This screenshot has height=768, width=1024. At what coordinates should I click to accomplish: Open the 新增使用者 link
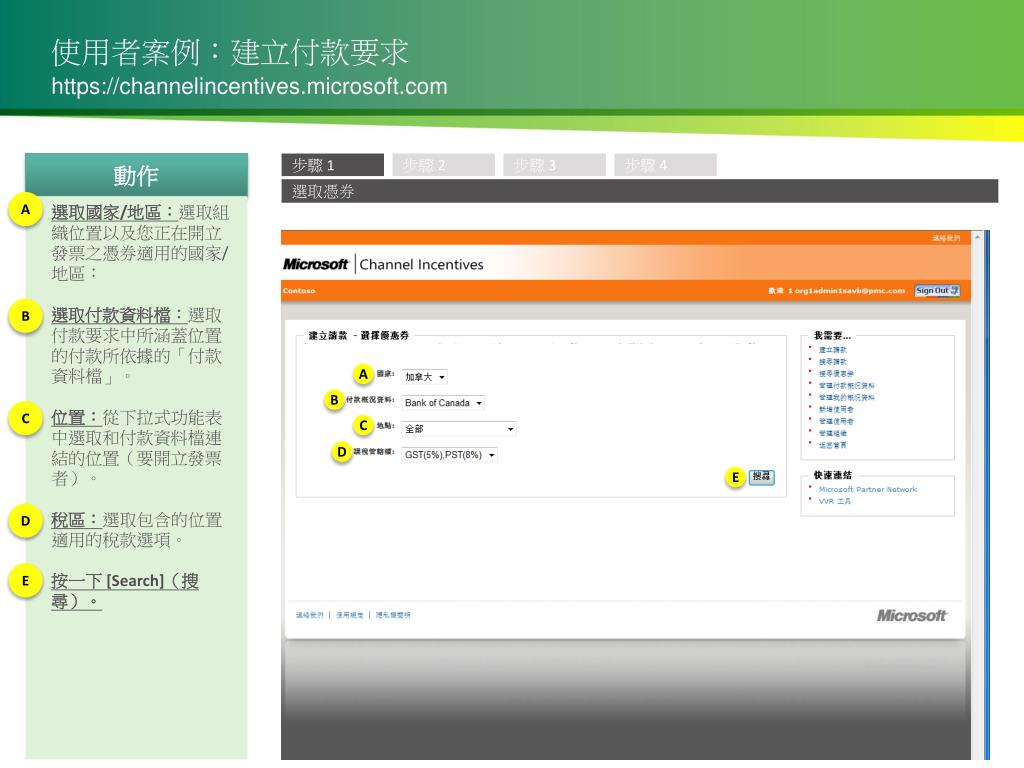[836, 409]
